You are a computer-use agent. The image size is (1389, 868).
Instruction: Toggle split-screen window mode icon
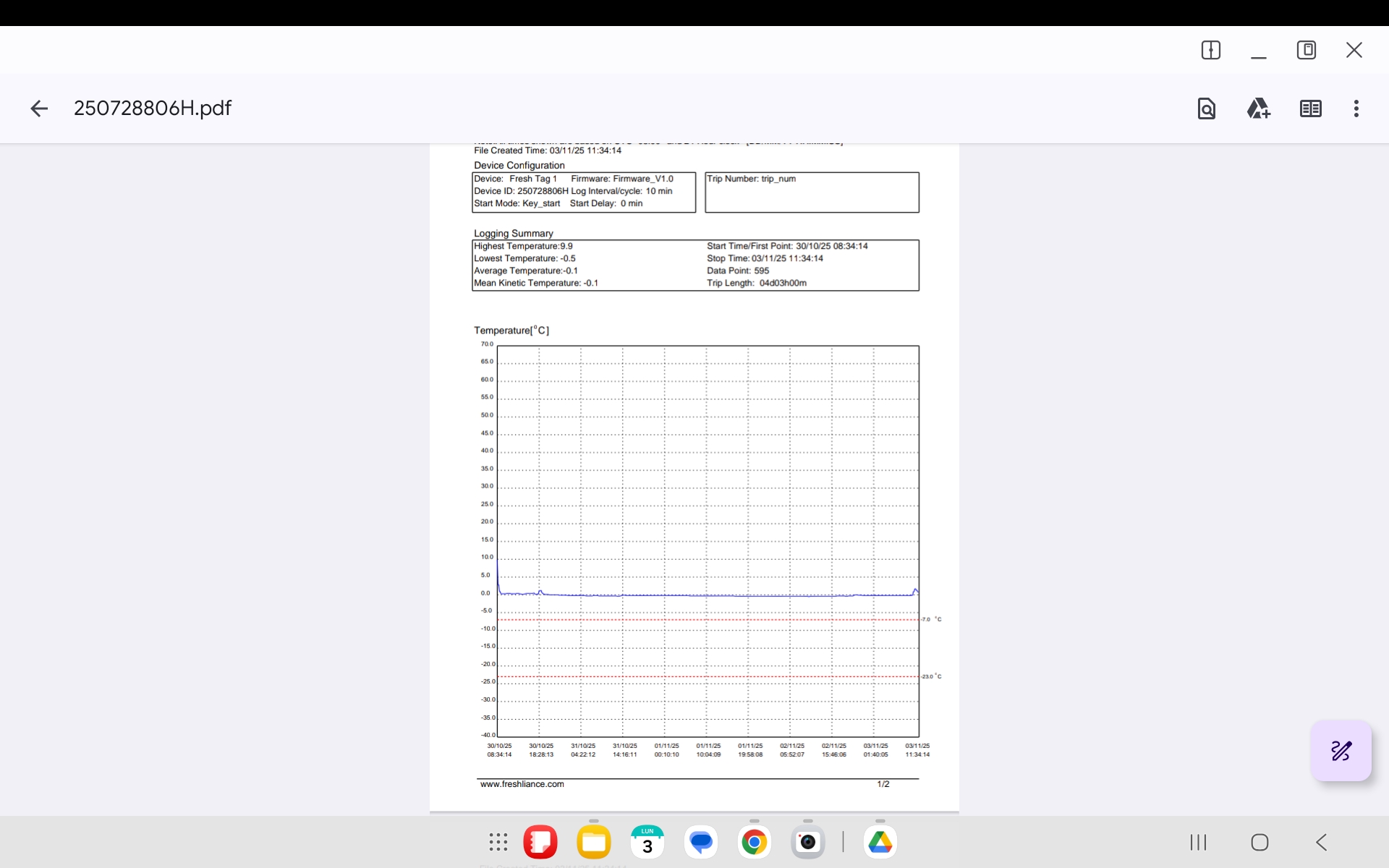(1210, 50)
